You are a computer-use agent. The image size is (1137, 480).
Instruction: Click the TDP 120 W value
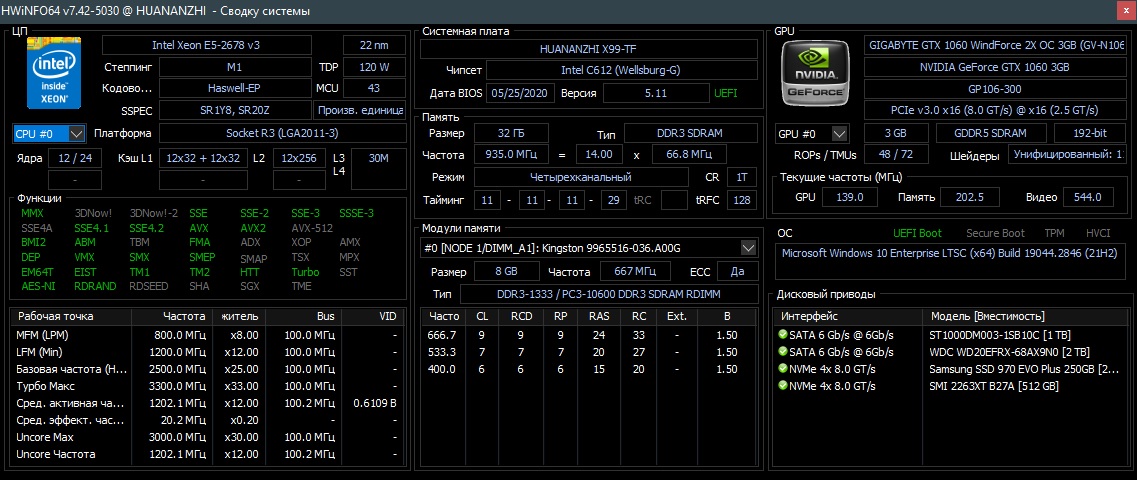point(374,67)
